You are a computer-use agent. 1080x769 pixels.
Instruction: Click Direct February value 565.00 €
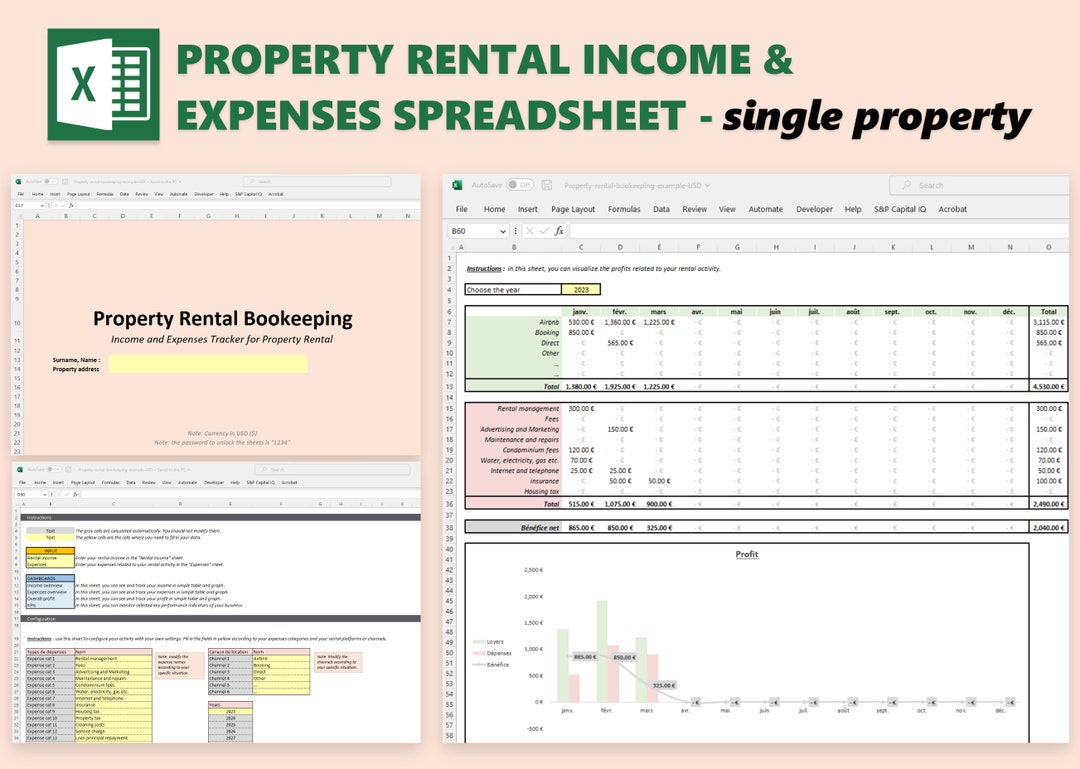click(619, 342)
